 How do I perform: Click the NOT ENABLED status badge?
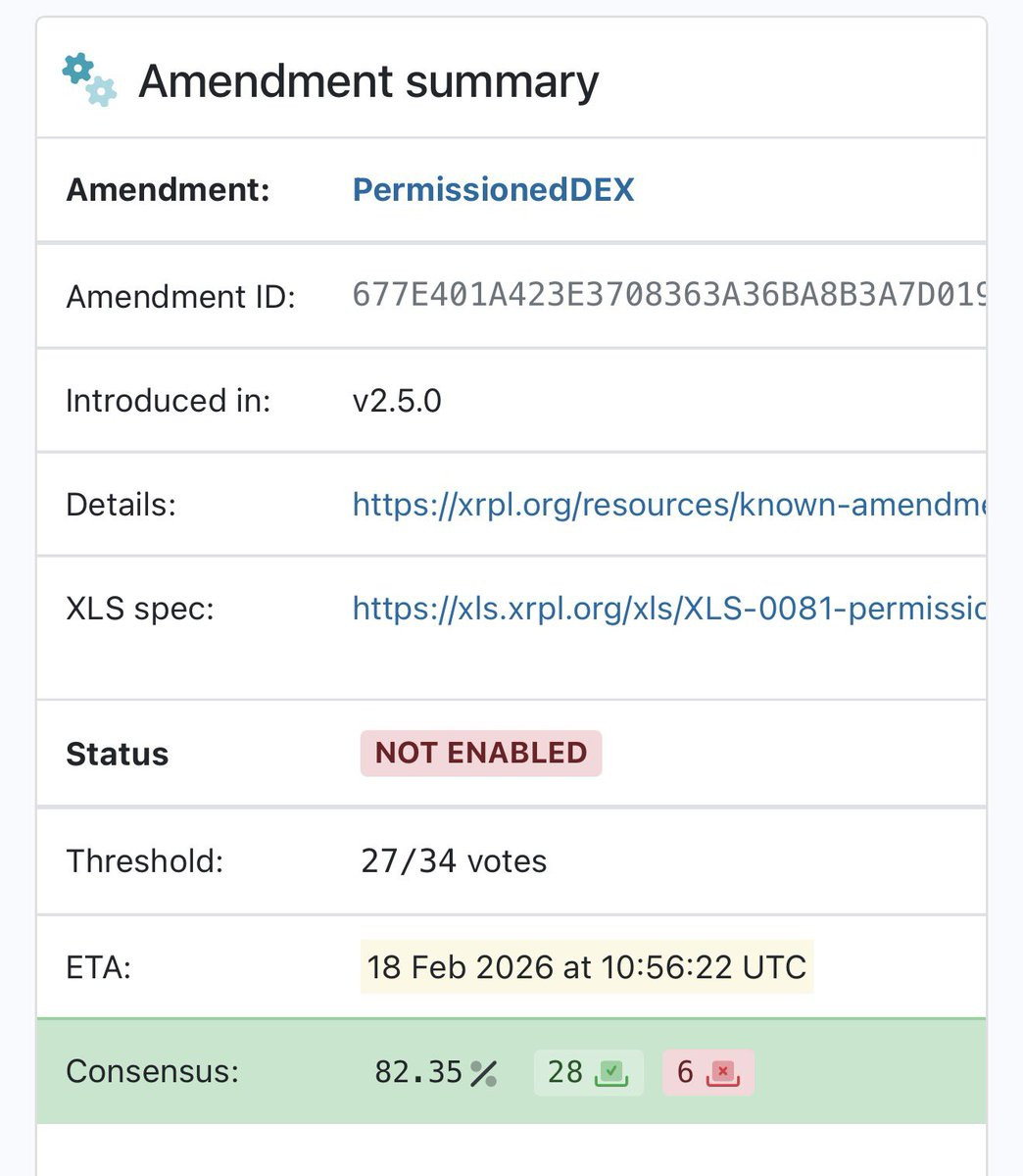[x=481, y=753]
